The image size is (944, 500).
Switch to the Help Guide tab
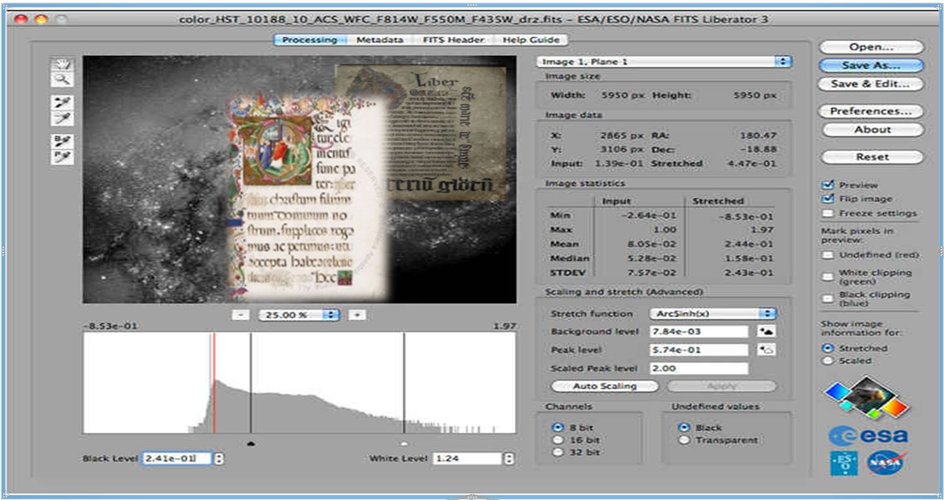(530, 40)
